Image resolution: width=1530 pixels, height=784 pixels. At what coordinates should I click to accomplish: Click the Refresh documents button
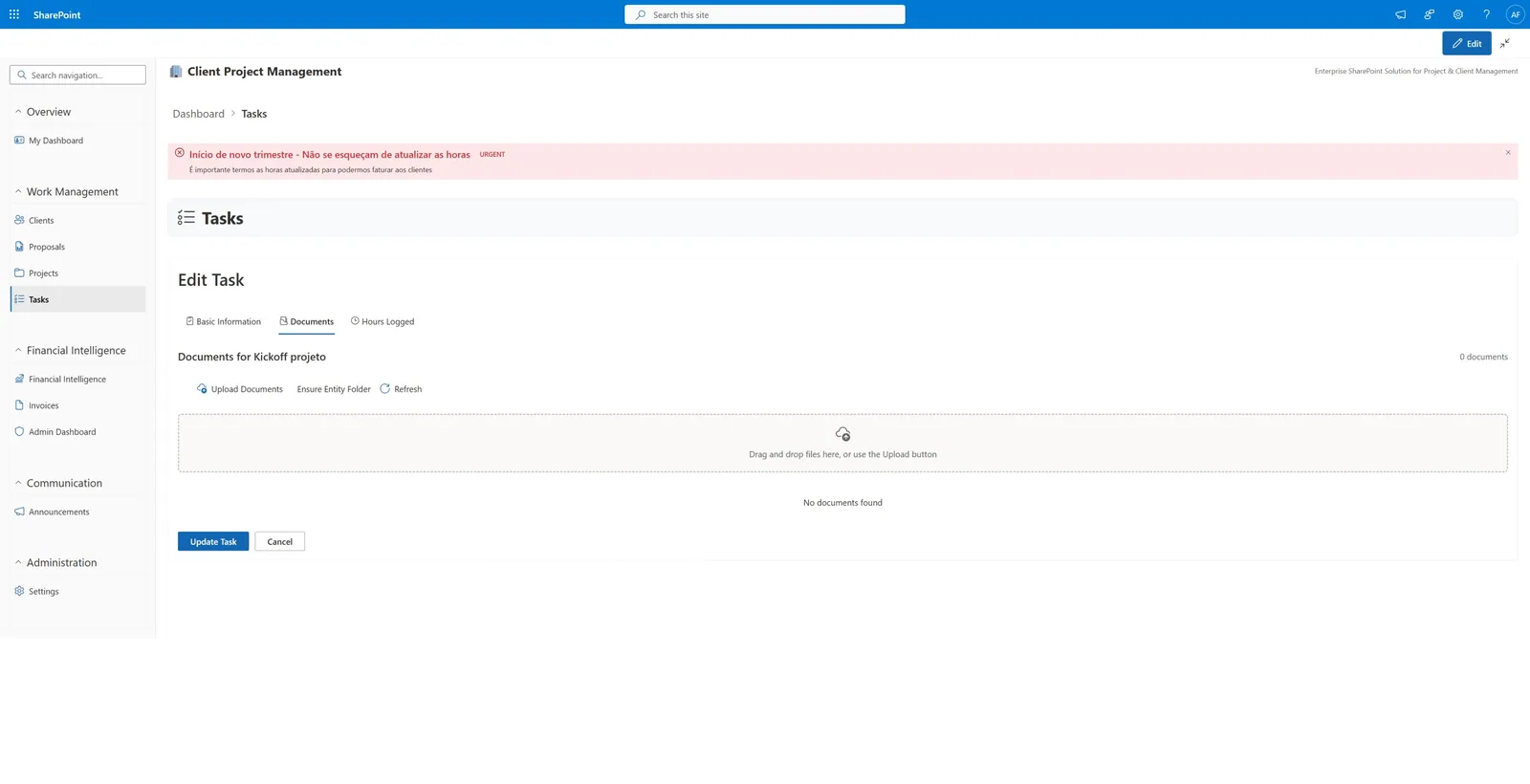[x=401, y=389]
